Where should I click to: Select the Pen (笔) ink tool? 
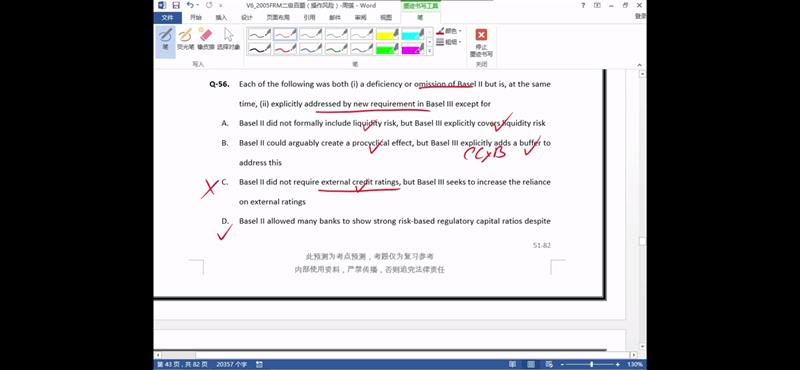point(165,39)
